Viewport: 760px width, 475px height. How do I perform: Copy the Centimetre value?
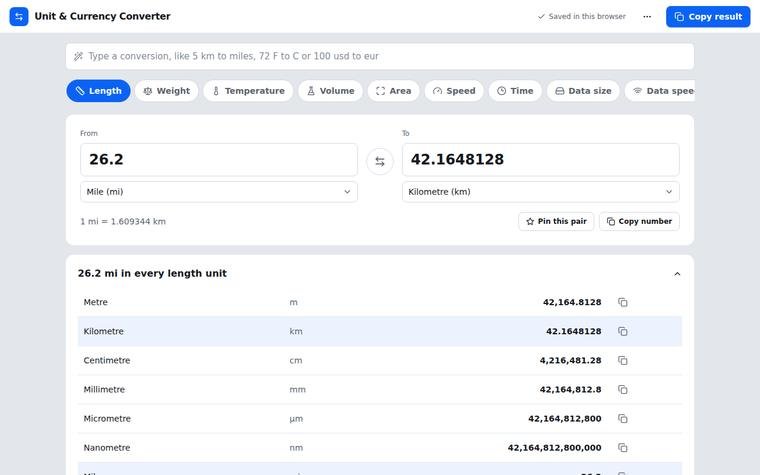point(623,361)
